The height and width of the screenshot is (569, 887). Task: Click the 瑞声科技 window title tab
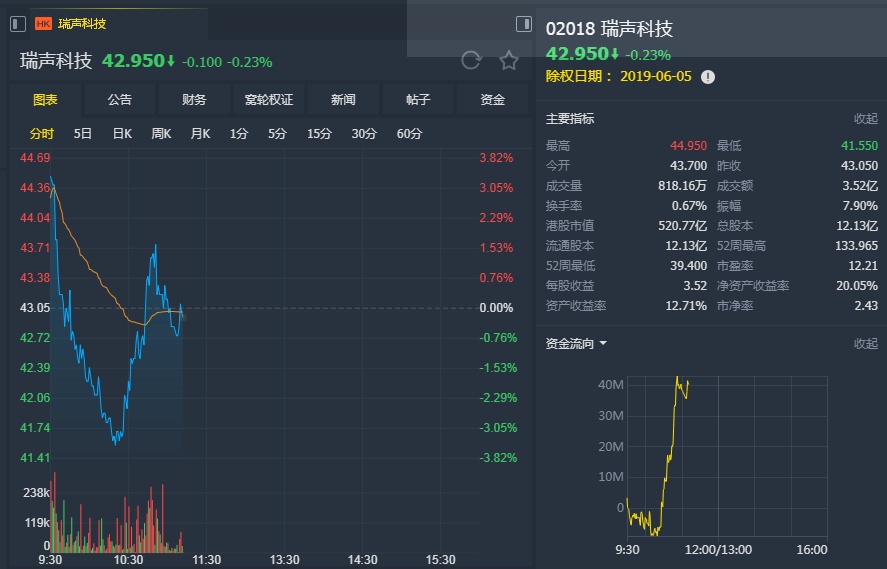pos(82,23)
